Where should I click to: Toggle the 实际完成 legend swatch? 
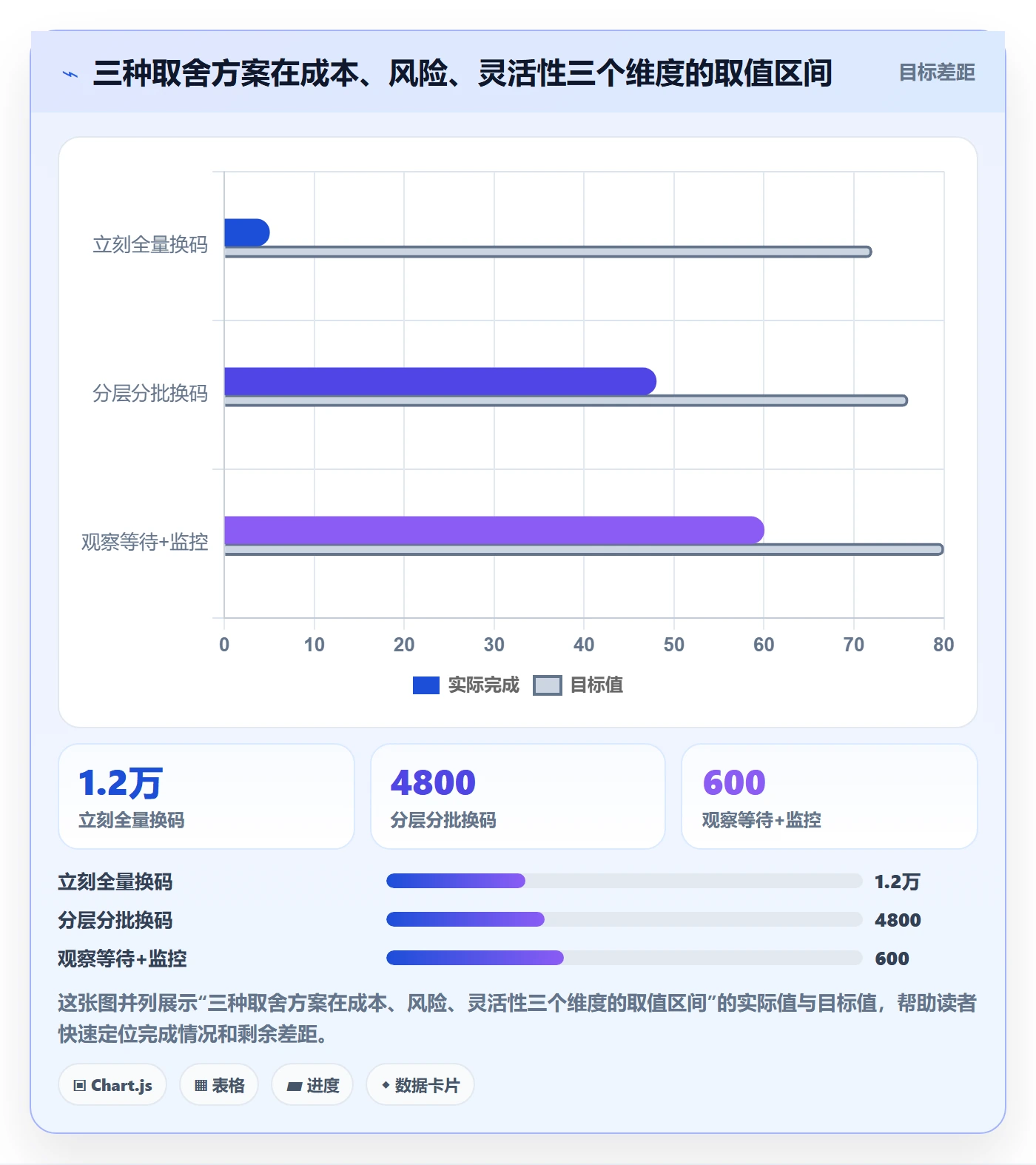[425, 685]
